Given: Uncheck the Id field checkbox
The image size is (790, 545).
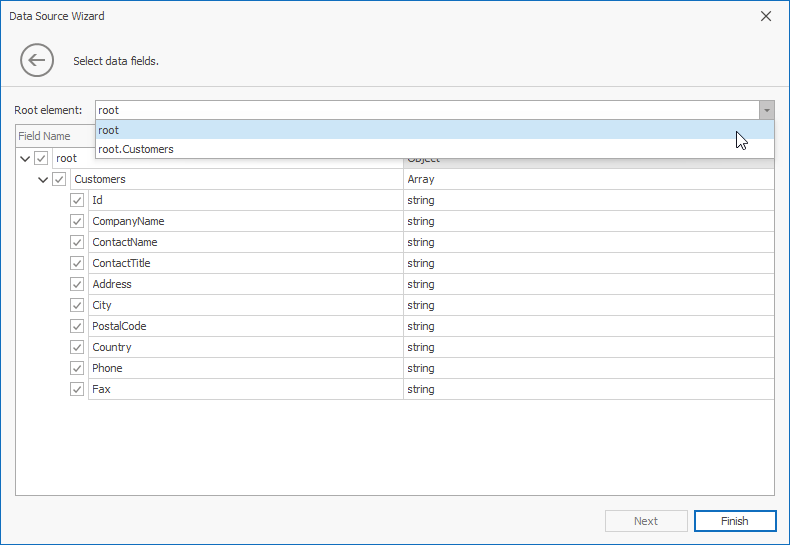Looking at the screenshot, I should coord(77,200).
